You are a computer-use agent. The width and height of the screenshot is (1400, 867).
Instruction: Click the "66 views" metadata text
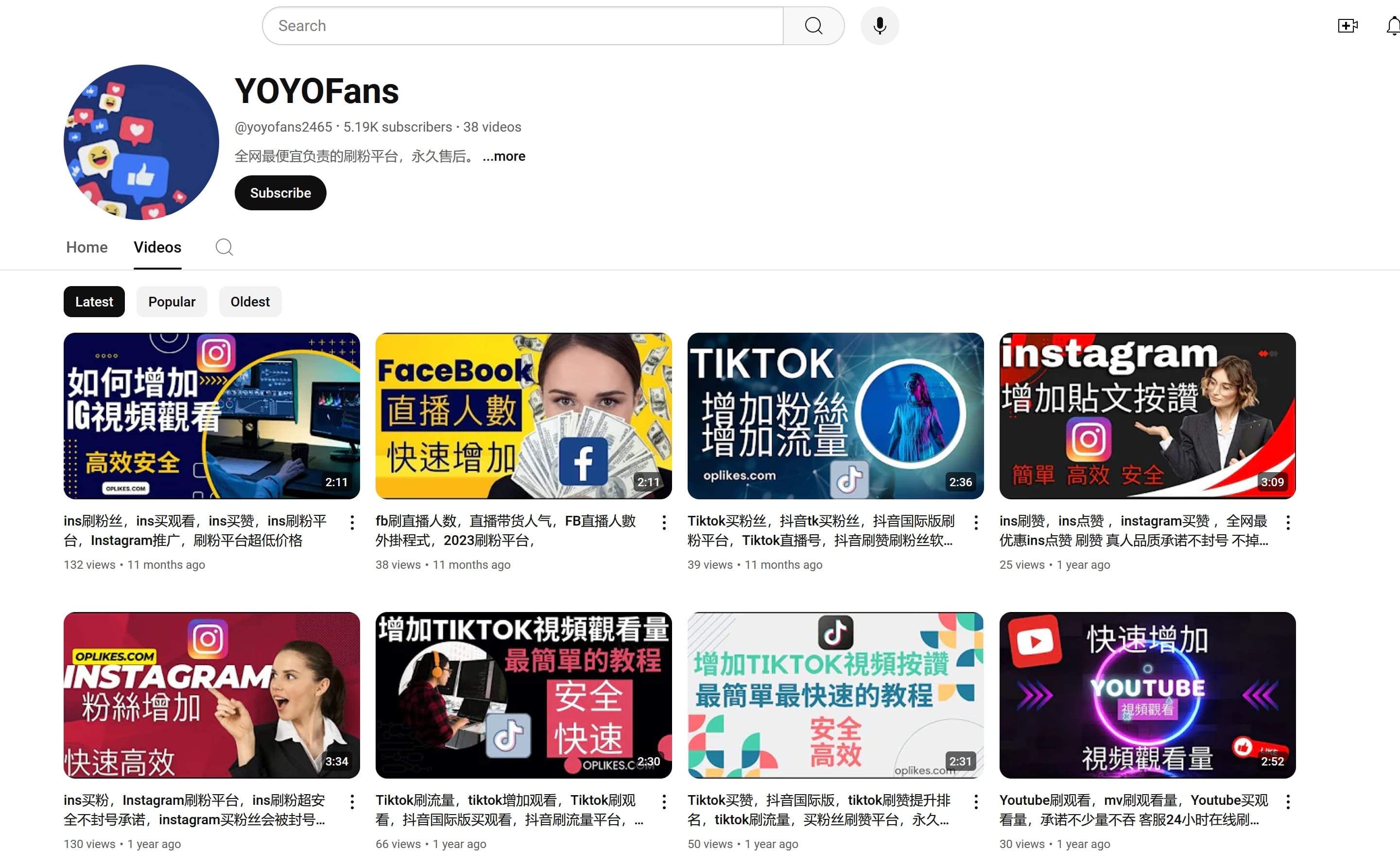398,844
